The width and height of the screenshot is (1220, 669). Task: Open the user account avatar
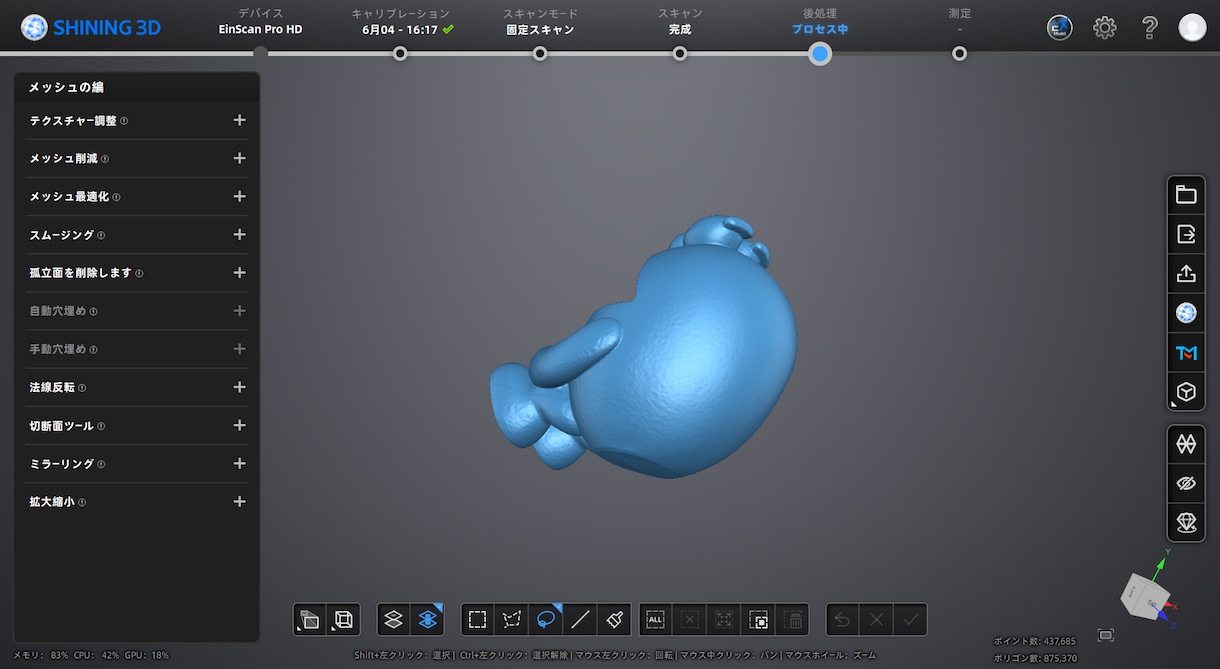point(1192,28)
